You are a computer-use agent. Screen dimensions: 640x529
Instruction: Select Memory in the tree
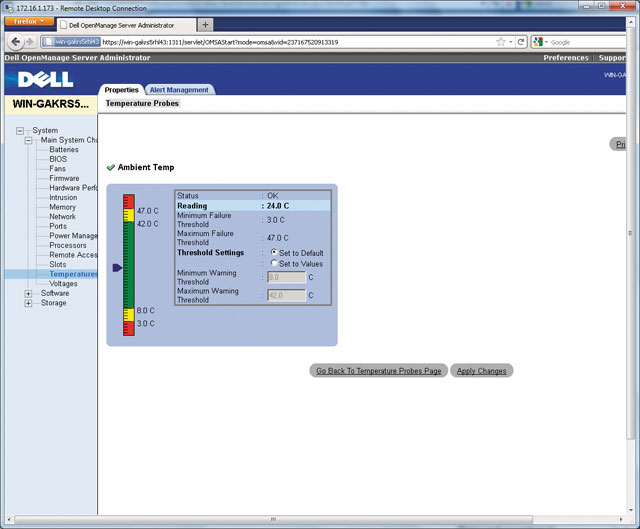tap(62, 207)
